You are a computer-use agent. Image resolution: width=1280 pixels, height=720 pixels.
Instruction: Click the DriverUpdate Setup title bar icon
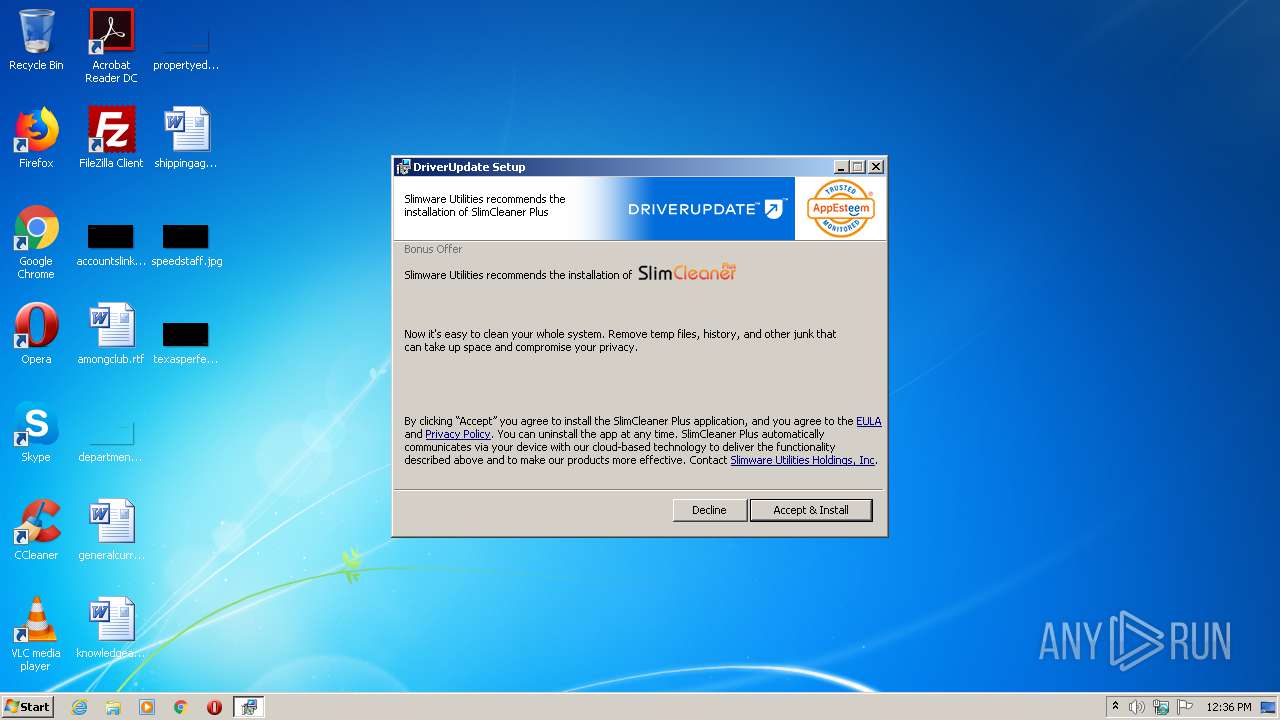403,167
